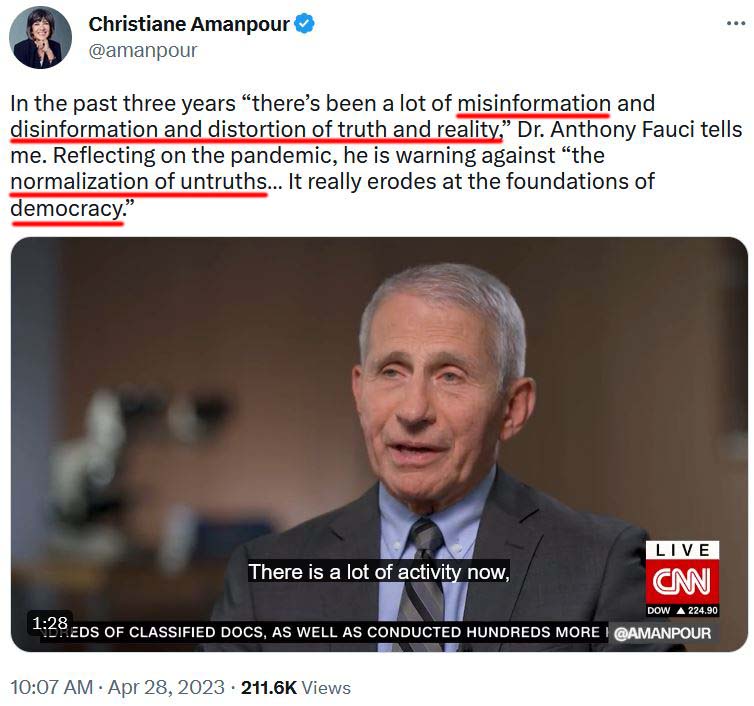Open the Apr 28, 2023 date link
Viewport: 754px width, 706px height.
tap(166, 687)
